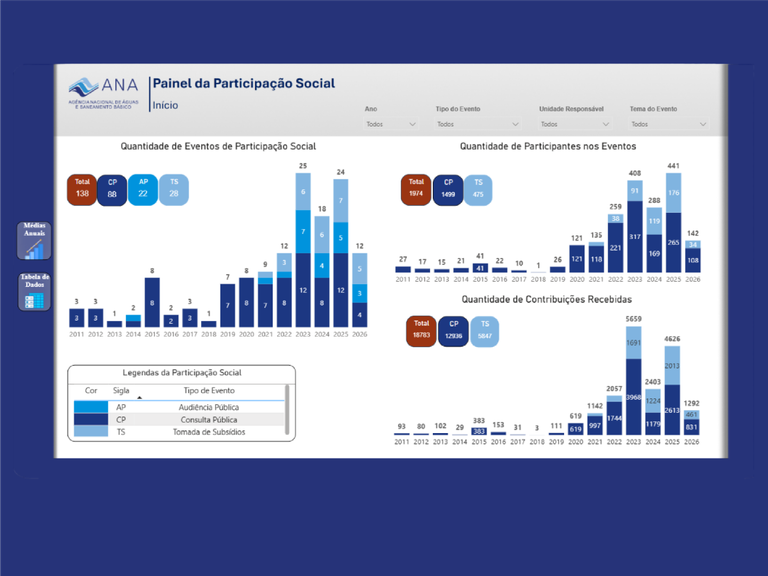
Task: Click the Início page label
Action: [165, 105]
